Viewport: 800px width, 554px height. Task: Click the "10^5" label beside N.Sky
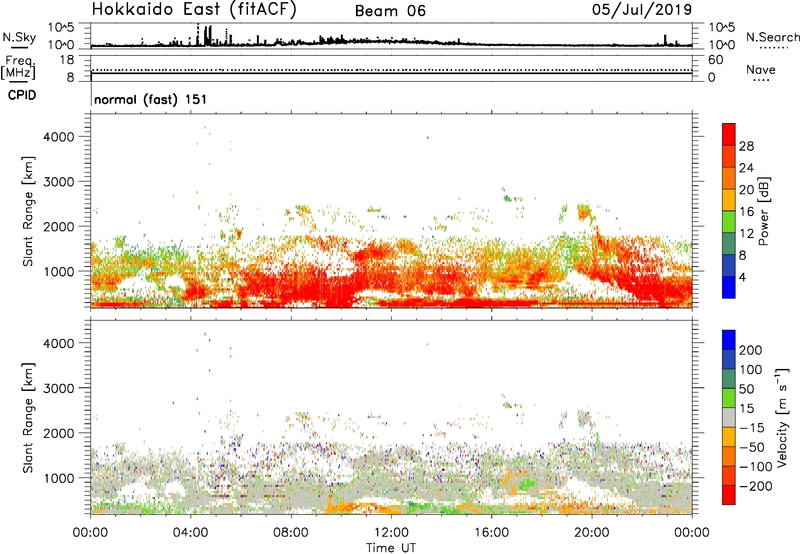pyautogui.click(x=61, y=28)
